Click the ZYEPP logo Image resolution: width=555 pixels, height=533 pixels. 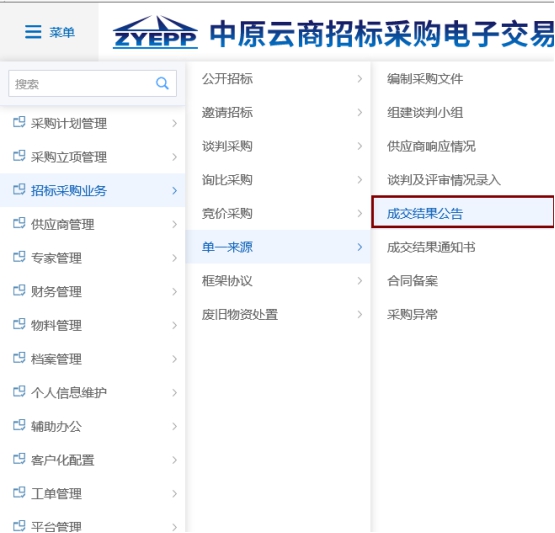tap(155, 33)
